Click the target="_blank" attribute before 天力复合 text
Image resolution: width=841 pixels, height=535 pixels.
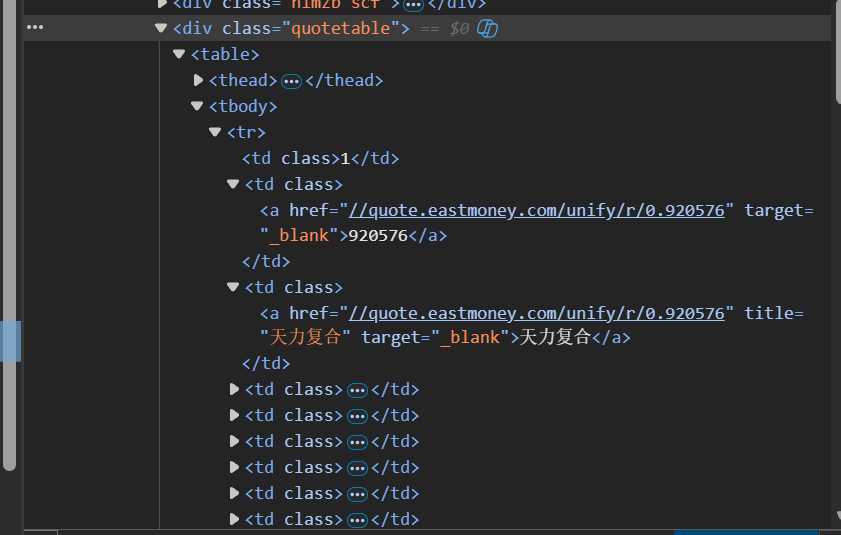436,338
